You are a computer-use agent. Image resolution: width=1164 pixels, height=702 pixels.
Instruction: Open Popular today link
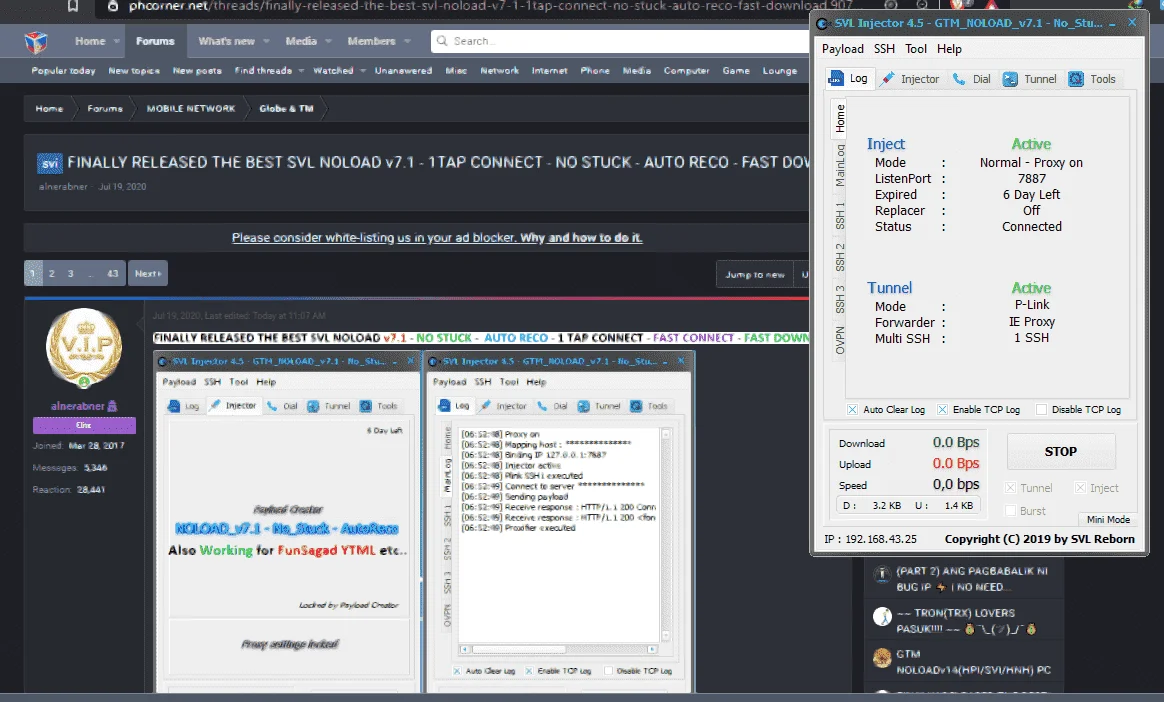click(63, 70)
